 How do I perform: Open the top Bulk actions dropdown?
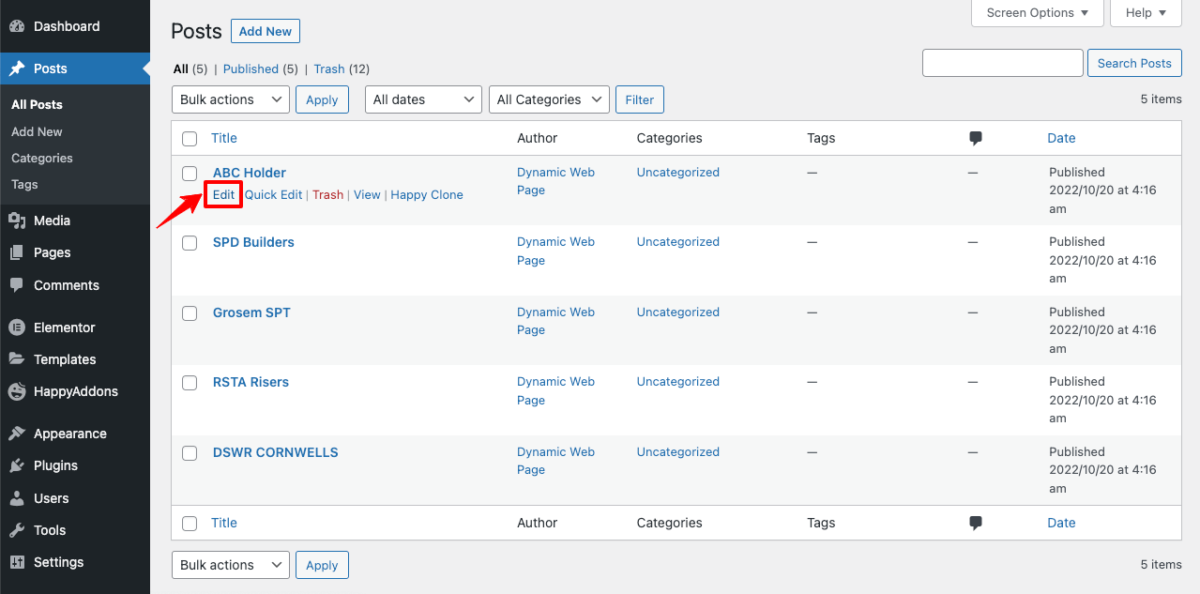tap(231, 100)
